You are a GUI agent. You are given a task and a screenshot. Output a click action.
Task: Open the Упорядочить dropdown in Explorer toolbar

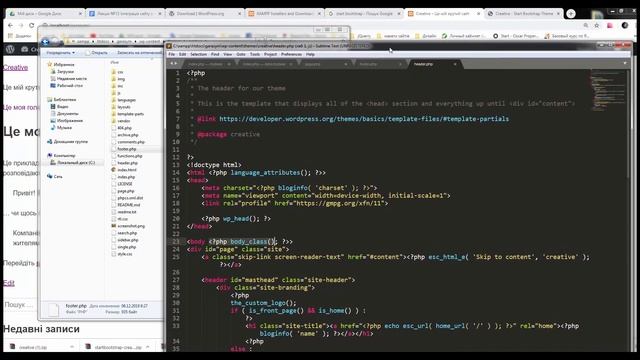click(60, 53)
